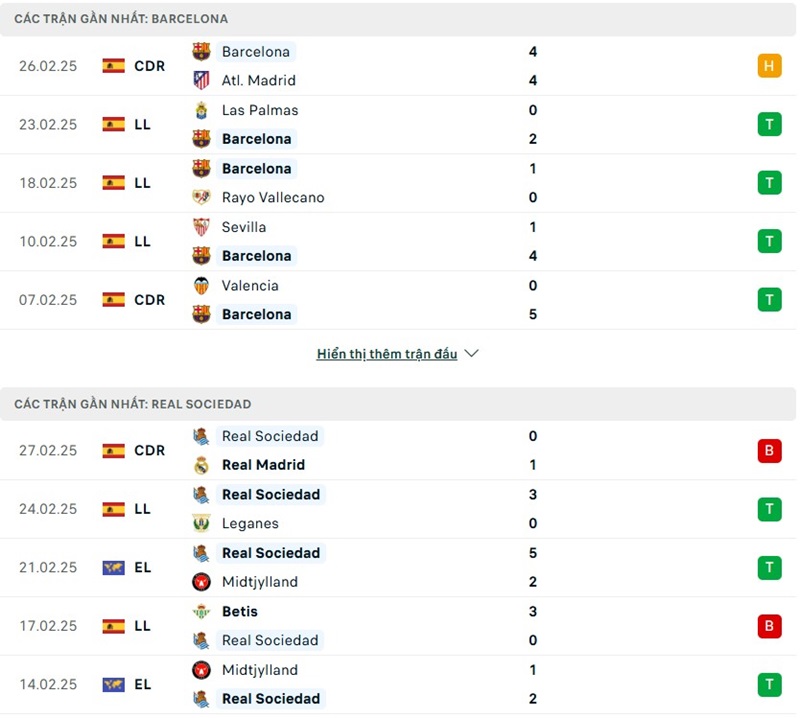Click the Real Madrid crest icon
This screenshot has height=718, width=800.
(202, 465)
